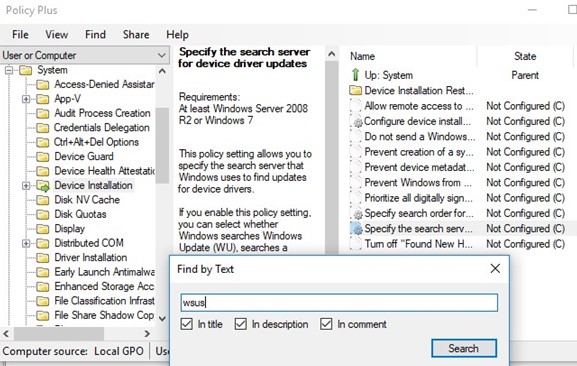Open the Share menu

136,35
